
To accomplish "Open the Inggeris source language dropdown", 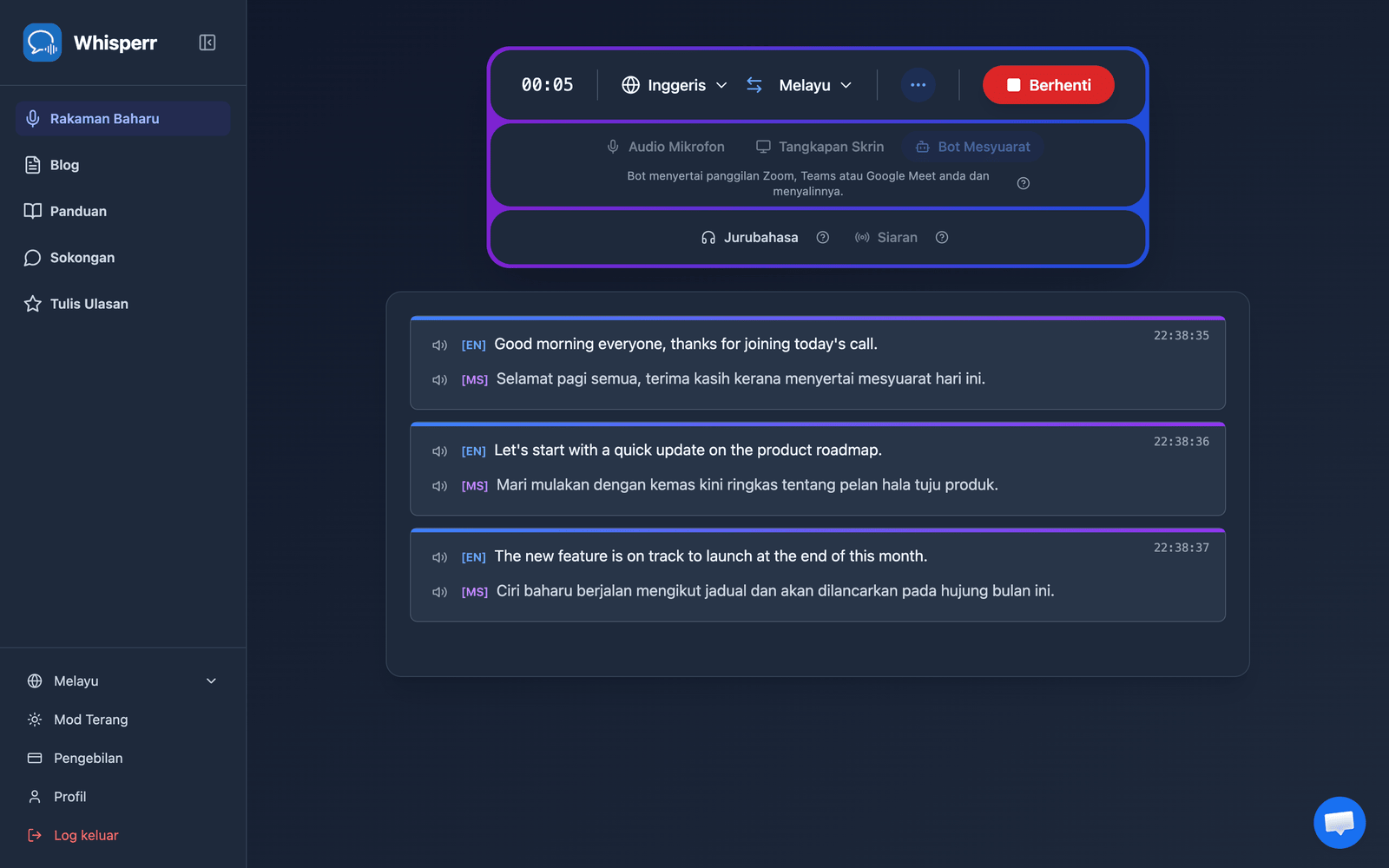I will point(675,85).
